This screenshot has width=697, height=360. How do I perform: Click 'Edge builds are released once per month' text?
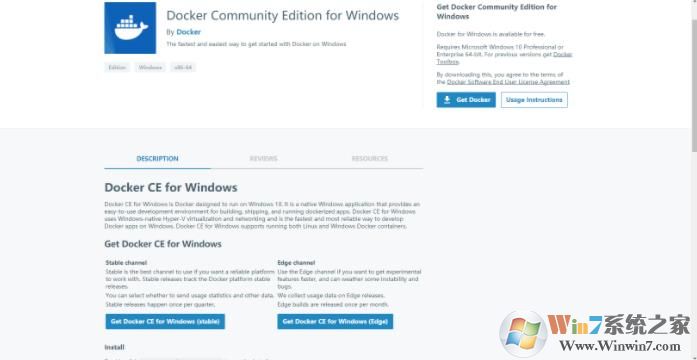(x=333, y=304)
